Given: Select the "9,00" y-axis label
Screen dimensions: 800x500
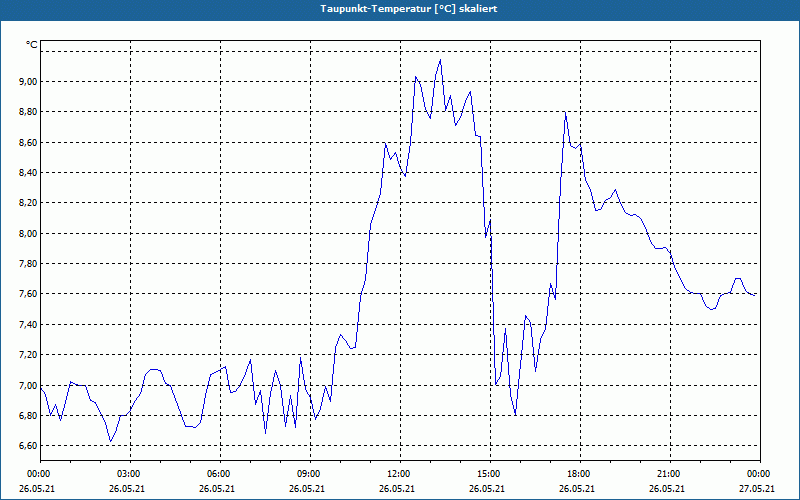Looking at the screenshot, I should point(28,82).
